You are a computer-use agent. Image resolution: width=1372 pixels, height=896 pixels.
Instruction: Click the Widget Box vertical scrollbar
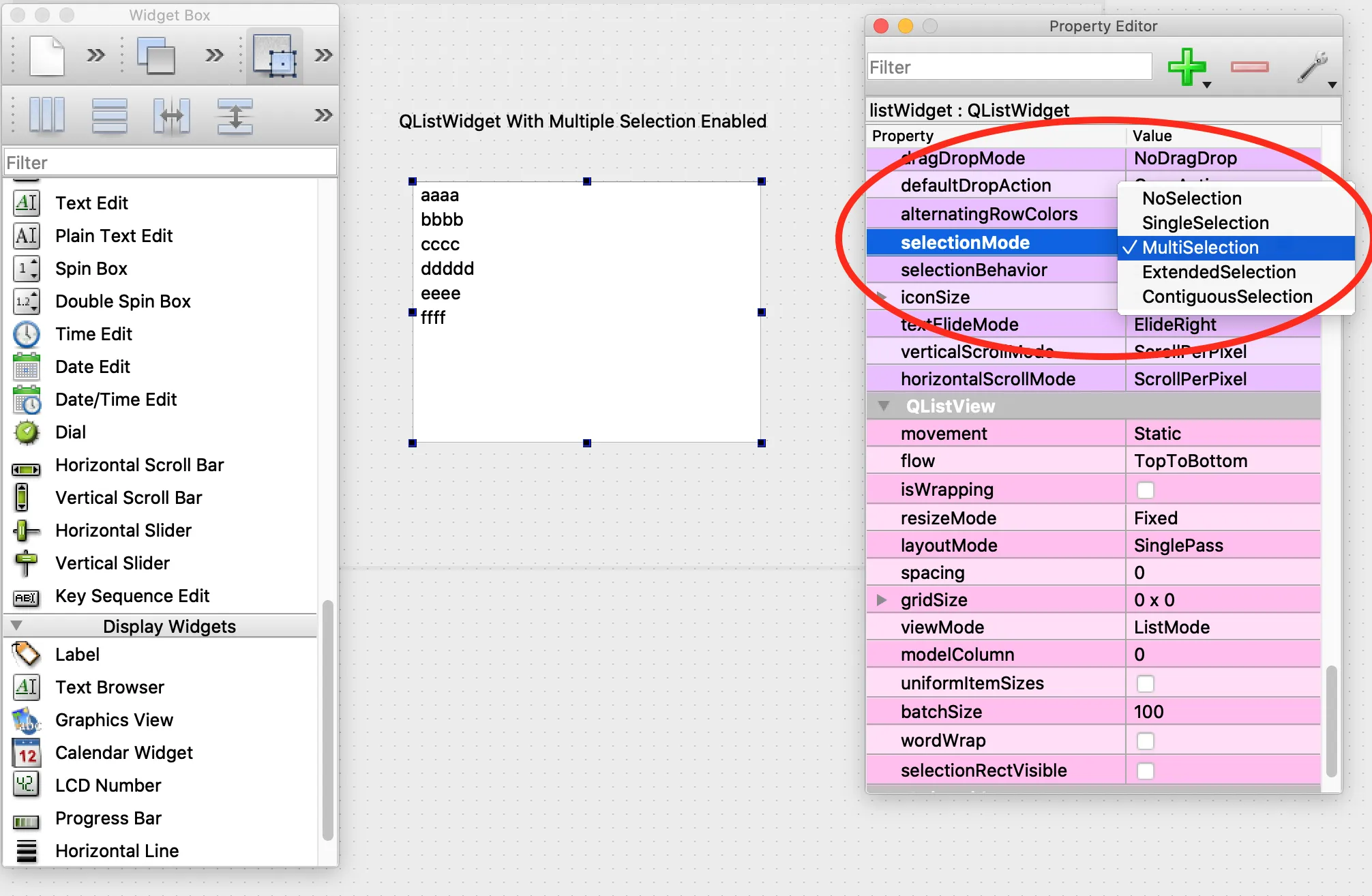tap(327, 719)
